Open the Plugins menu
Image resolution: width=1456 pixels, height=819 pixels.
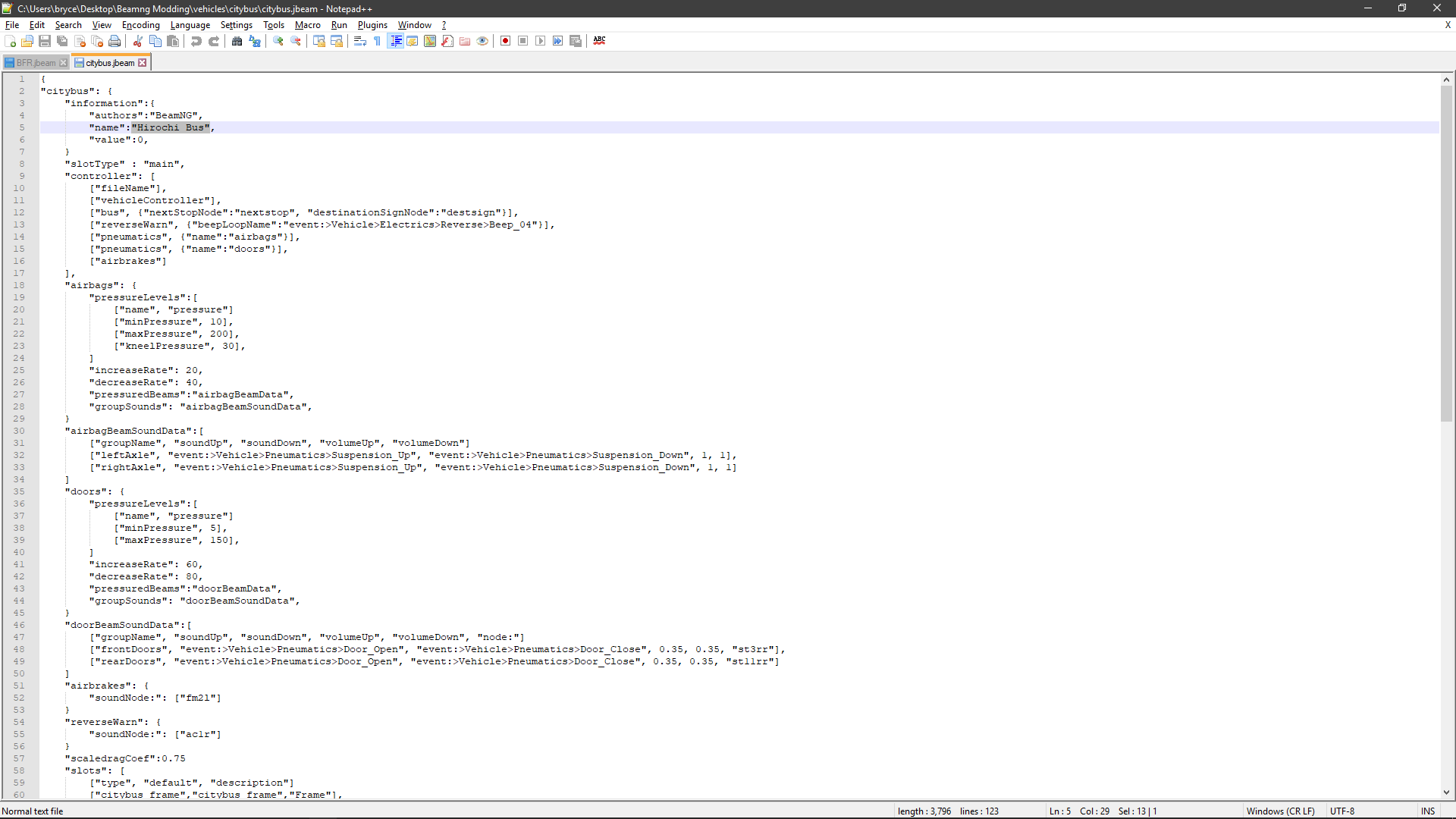(372, 25)
